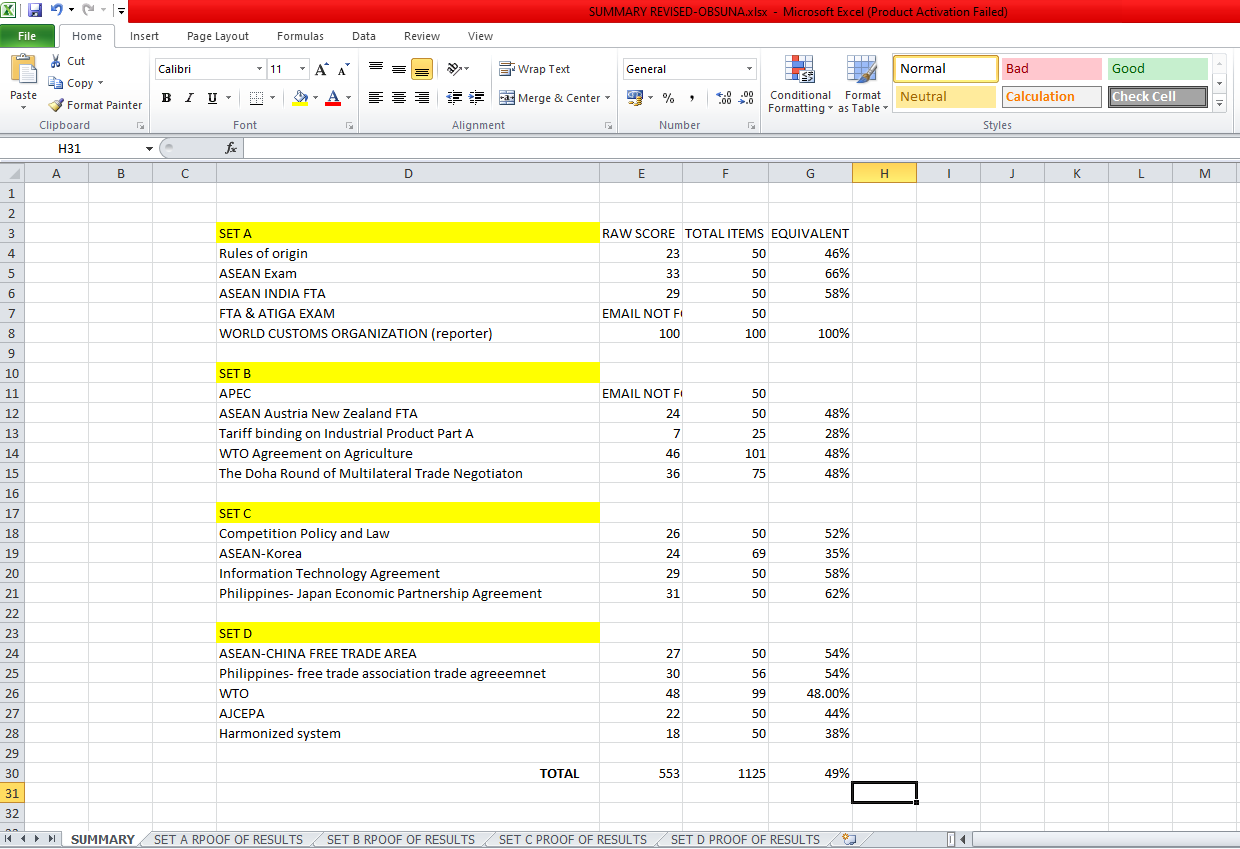This screenshot has width=1240, height=849.
Task: Apply the Calculation cell style
Action: (x=1051, y=97)
